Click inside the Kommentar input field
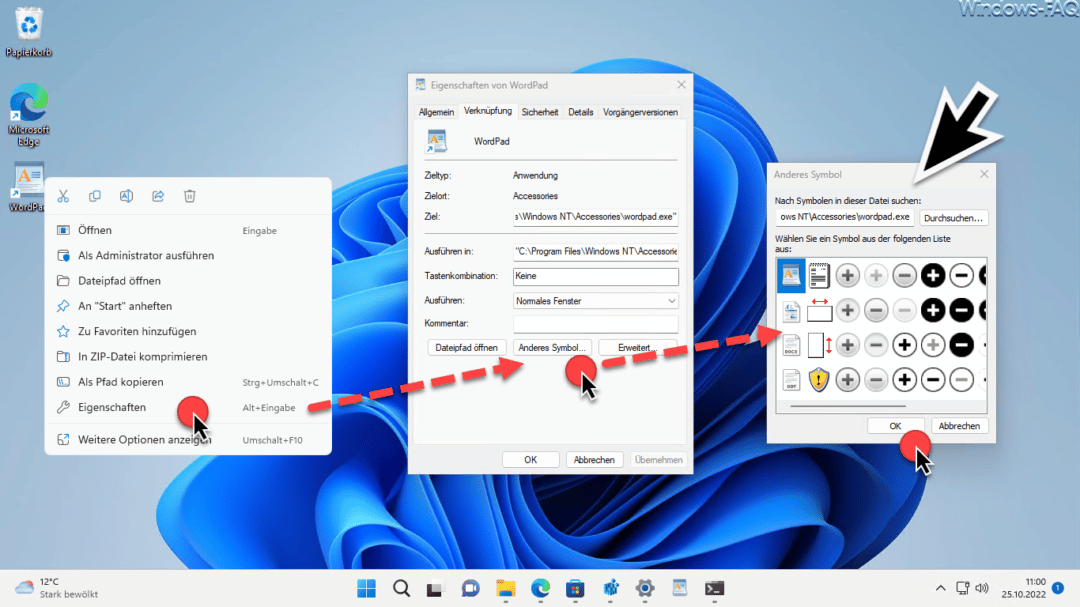 click(595, 323)
